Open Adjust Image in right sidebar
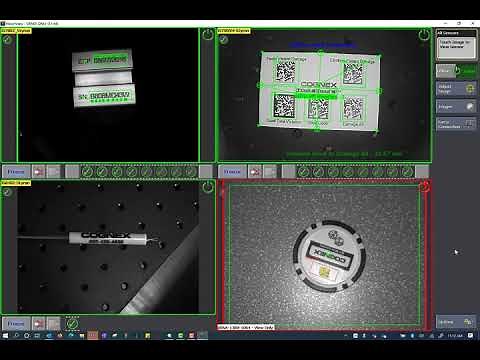The height and width of the screenshot is (360, 480). [x=456, y=89]
